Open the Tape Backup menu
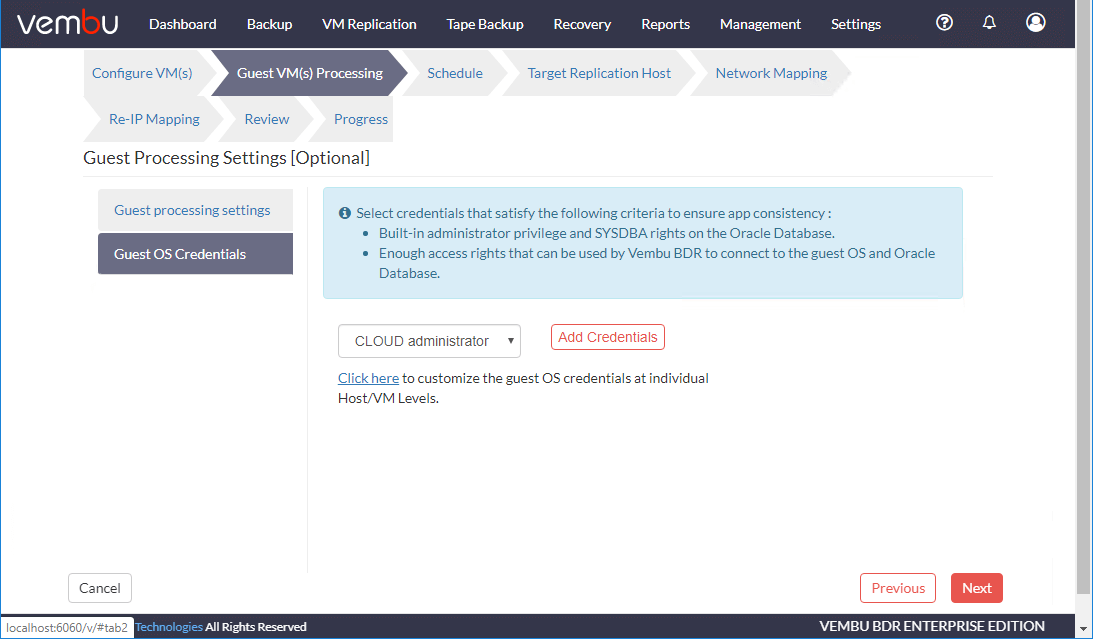The height and width of the screenshot is (639, 1093). [x=485, y=24]
